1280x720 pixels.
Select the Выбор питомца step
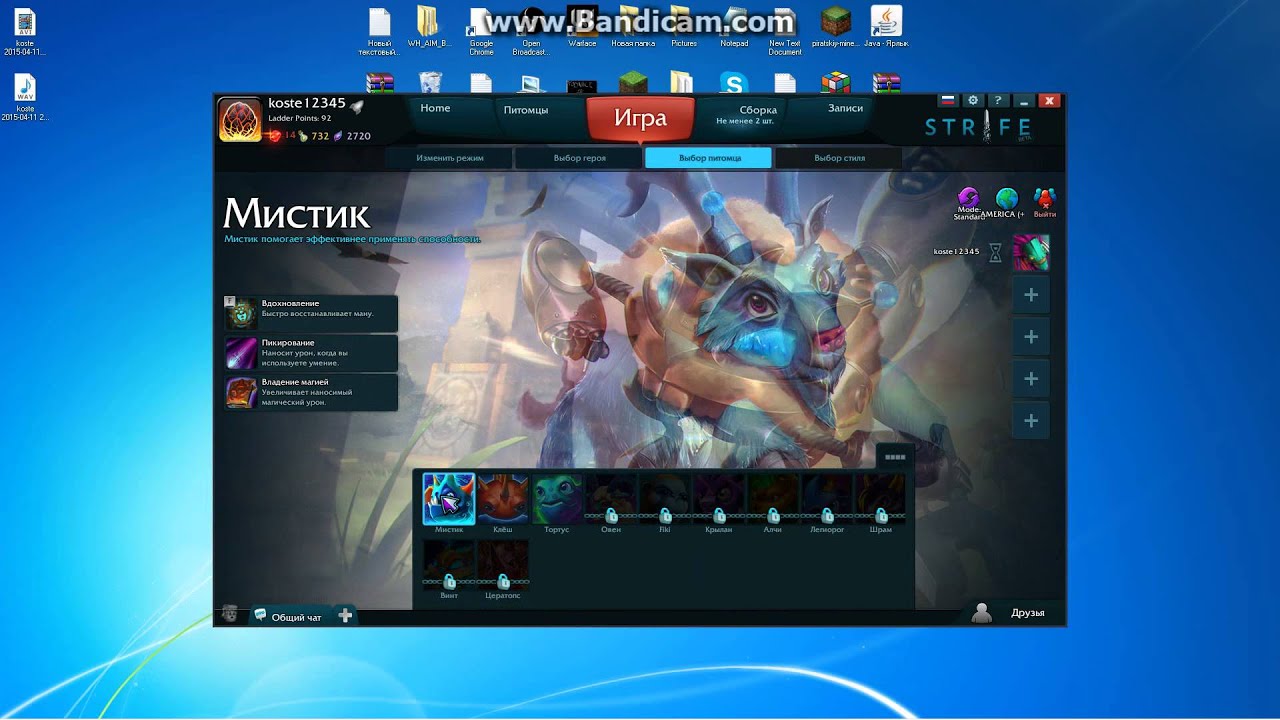(x=709, y=158)
